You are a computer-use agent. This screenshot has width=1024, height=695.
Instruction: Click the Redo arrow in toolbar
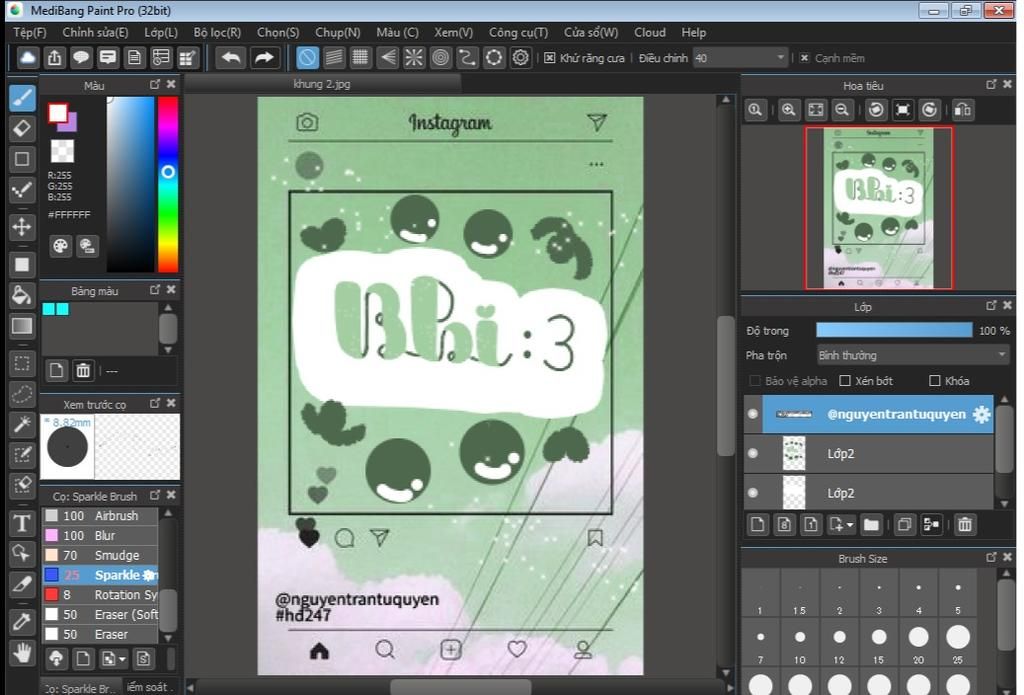(x=264, y=57)
